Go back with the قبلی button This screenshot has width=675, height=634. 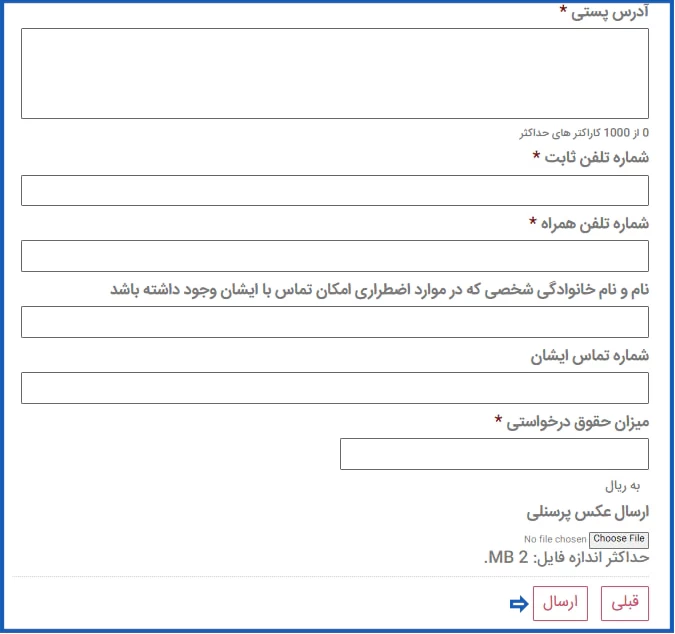click(x=624, y=604)
